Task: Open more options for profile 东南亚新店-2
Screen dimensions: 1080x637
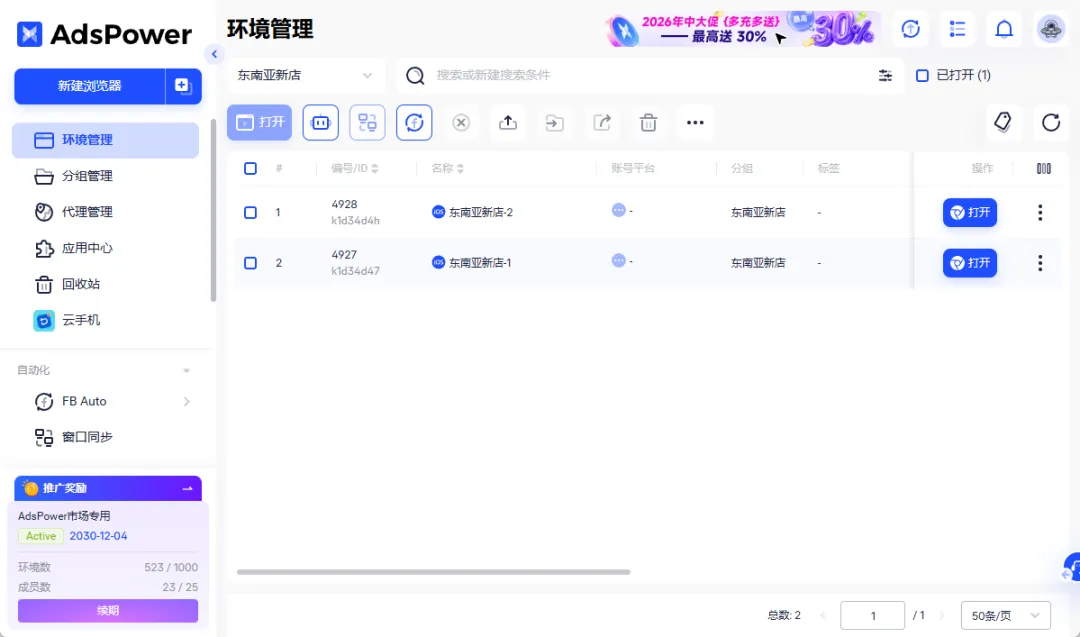Action: (x=1040, y=212)
